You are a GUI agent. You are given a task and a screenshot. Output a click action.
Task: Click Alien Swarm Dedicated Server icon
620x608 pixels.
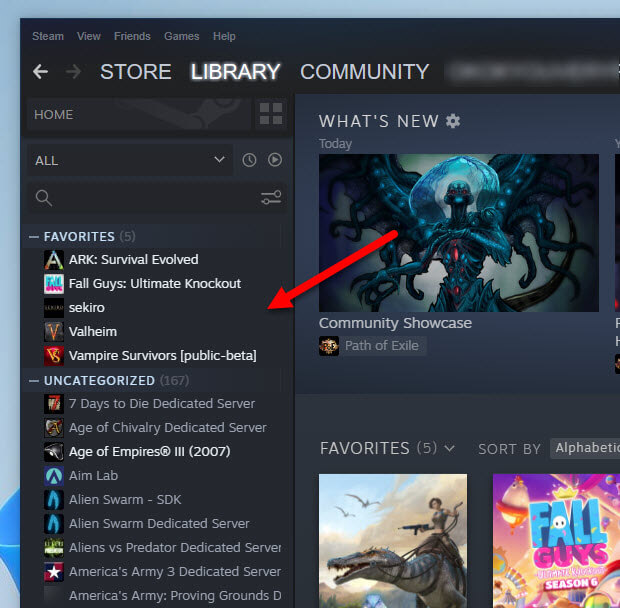(54, 524)
